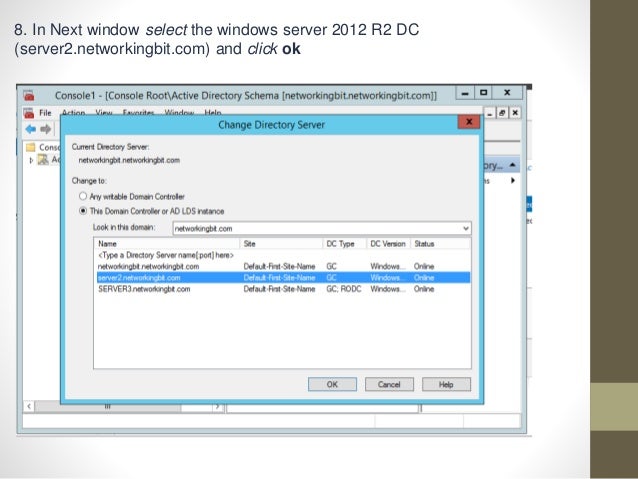Screen dimensions: 638x479
Task: Sort list by Site column header
Action: [281, 243]
